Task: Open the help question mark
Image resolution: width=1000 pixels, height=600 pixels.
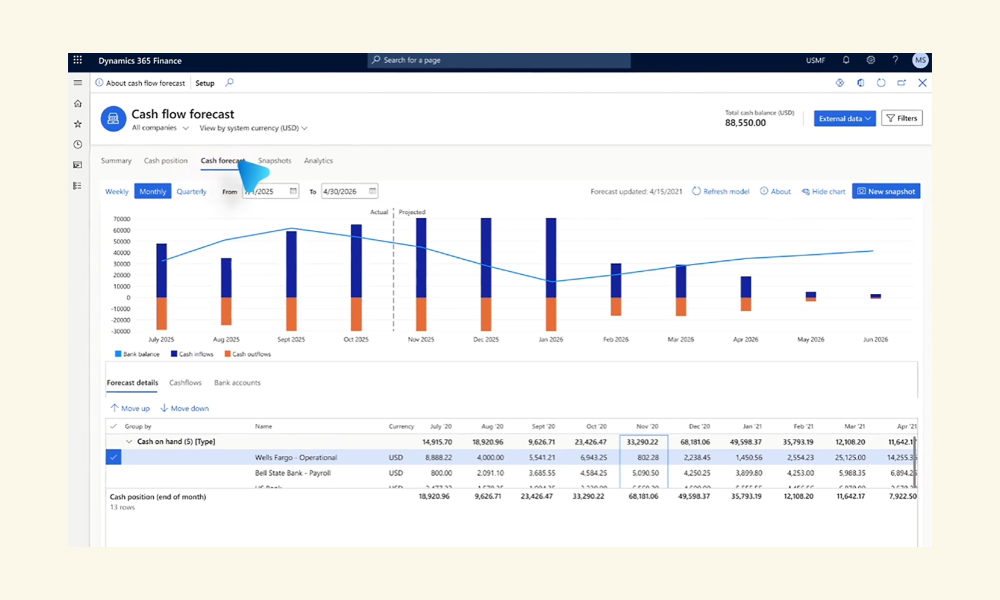Action: coord(895,60)
